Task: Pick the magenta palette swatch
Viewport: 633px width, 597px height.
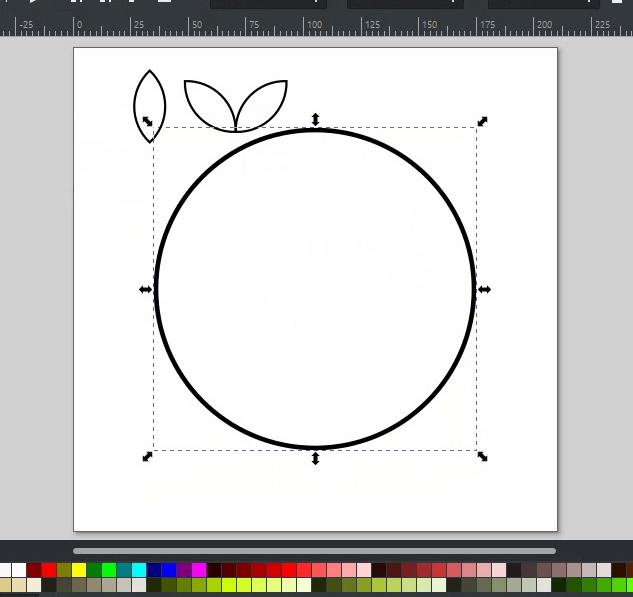Action: point(199,570)
